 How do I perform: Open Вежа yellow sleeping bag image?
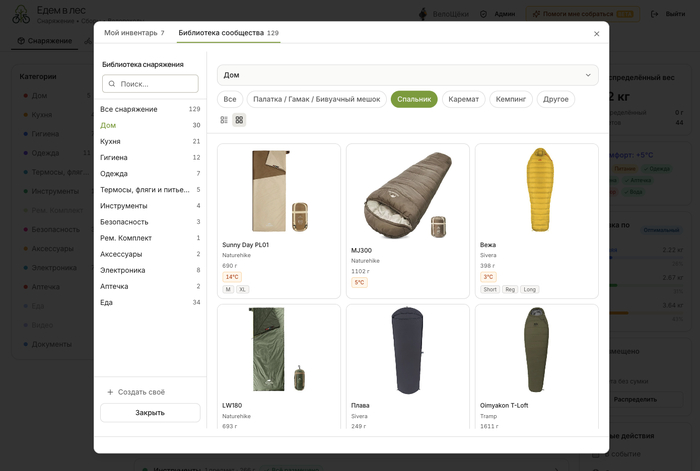click(x=540, y=190)
